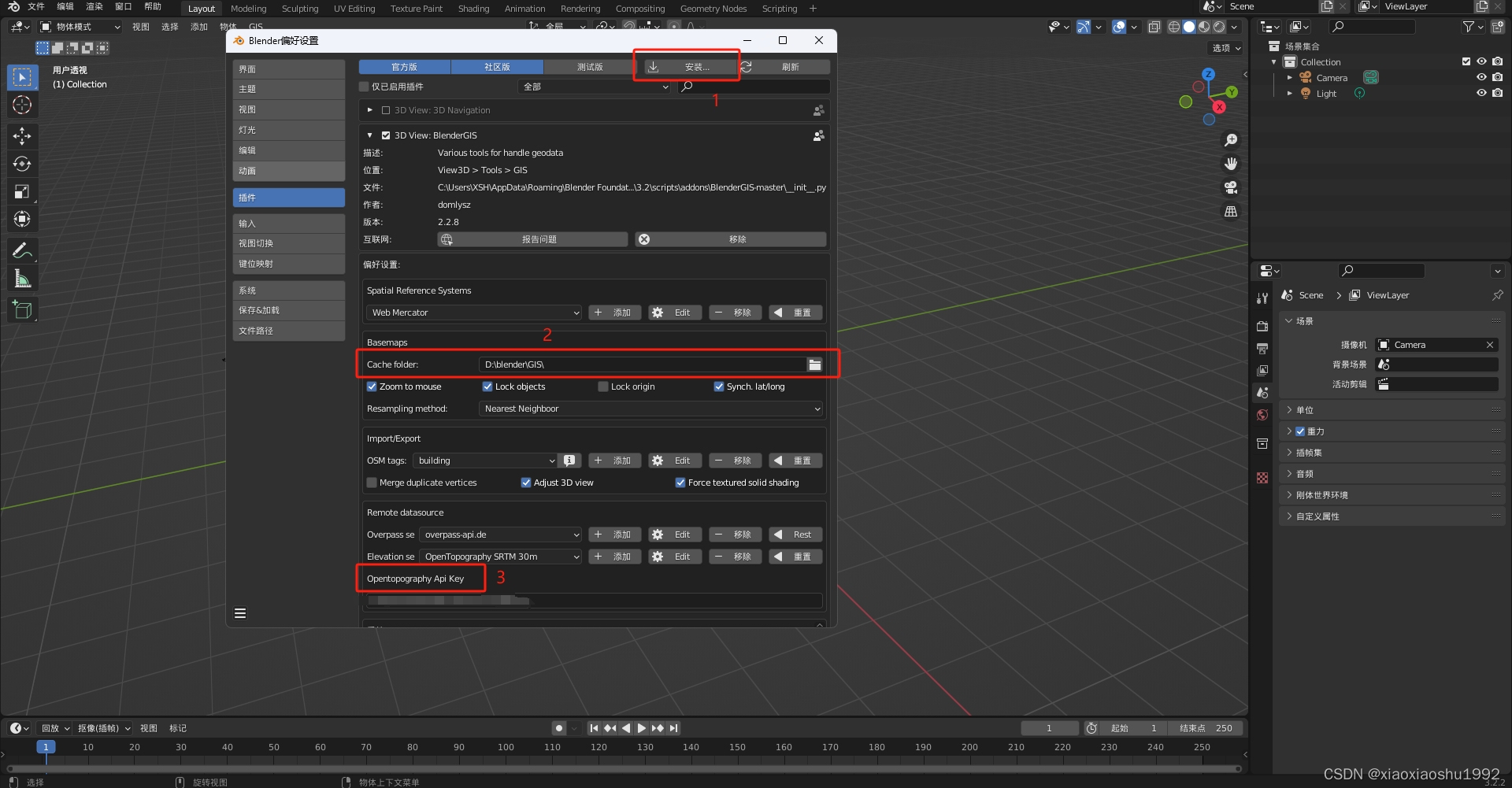Open the Output properties tab
1512x788 pixels.
1262,349
